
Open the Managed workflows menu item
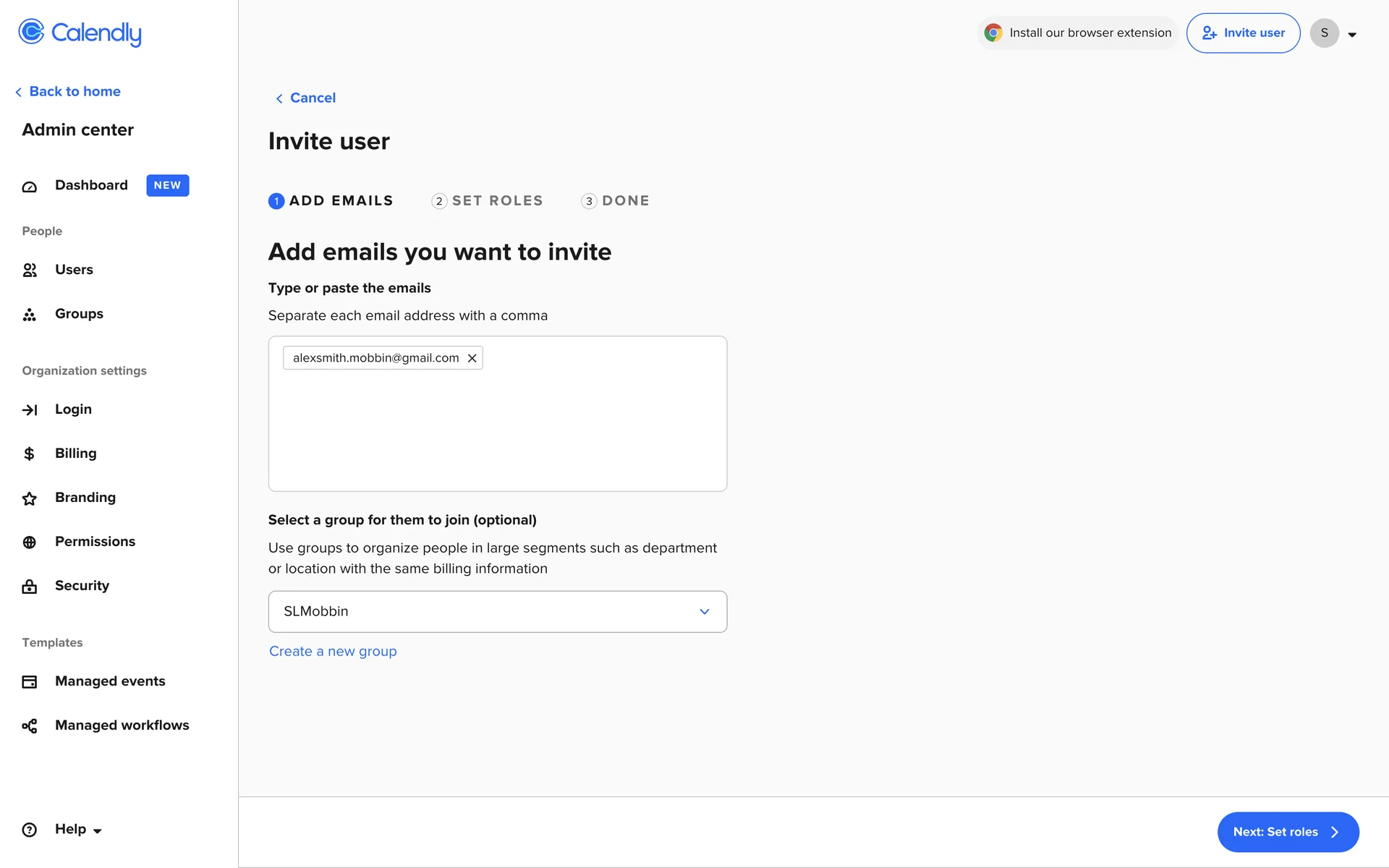tap(122, 726)
